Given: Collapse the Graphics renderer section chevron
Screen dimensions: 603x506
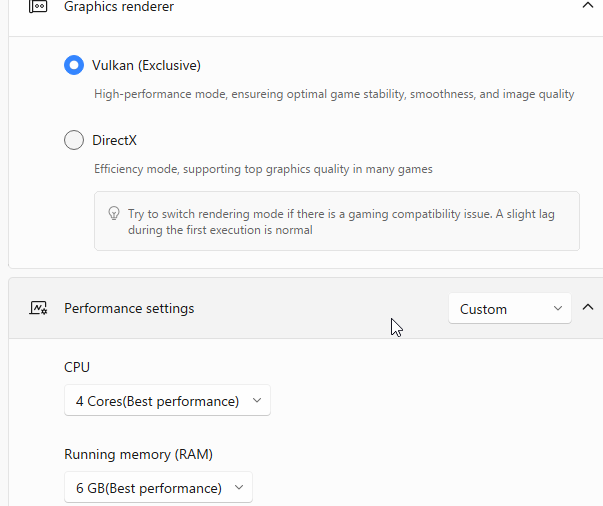Looking at the screenshot, I should [587, 6].
